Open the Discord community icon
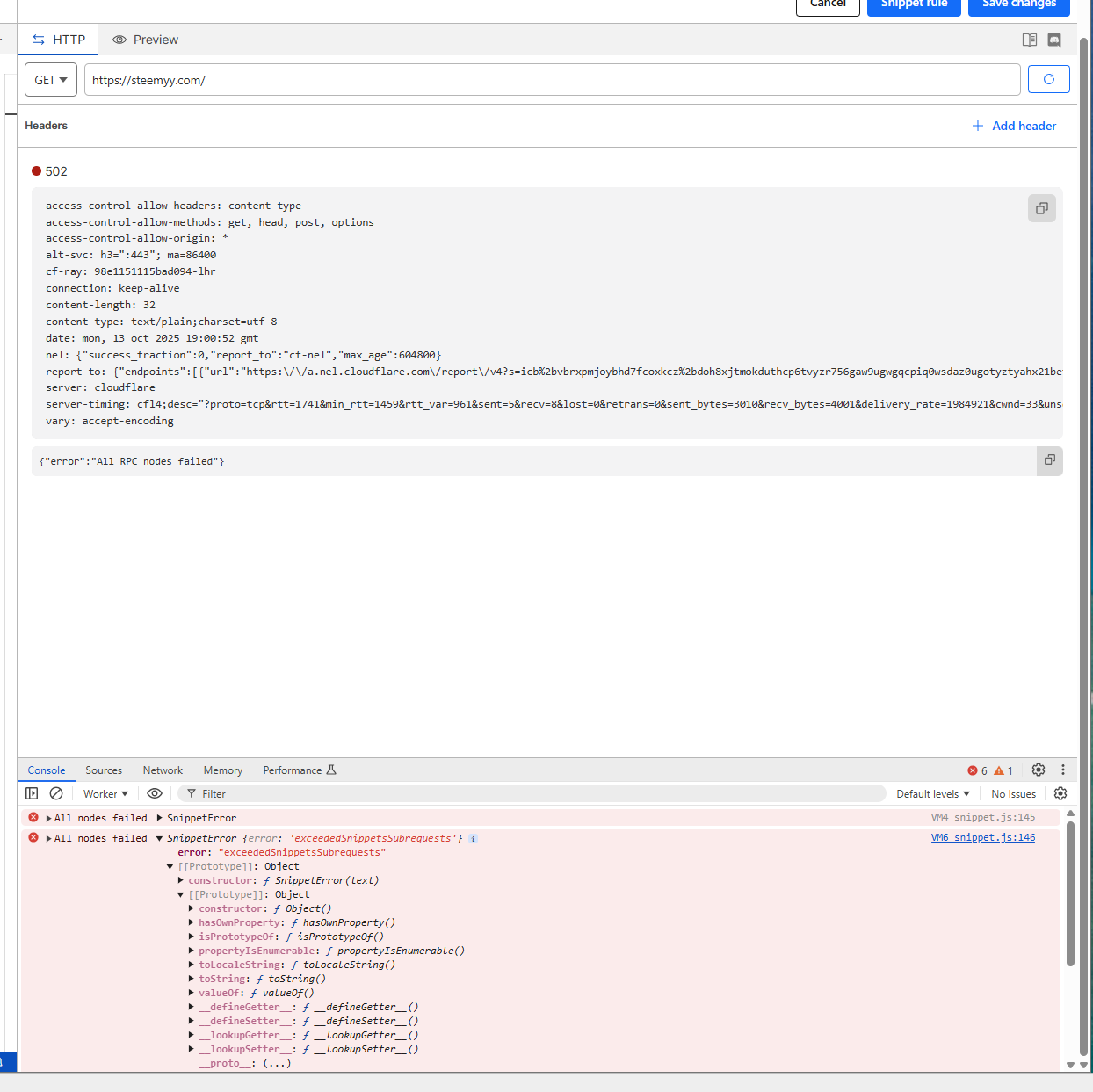Screen dimensions: 1093x1092 click(x=1054, y=40)
